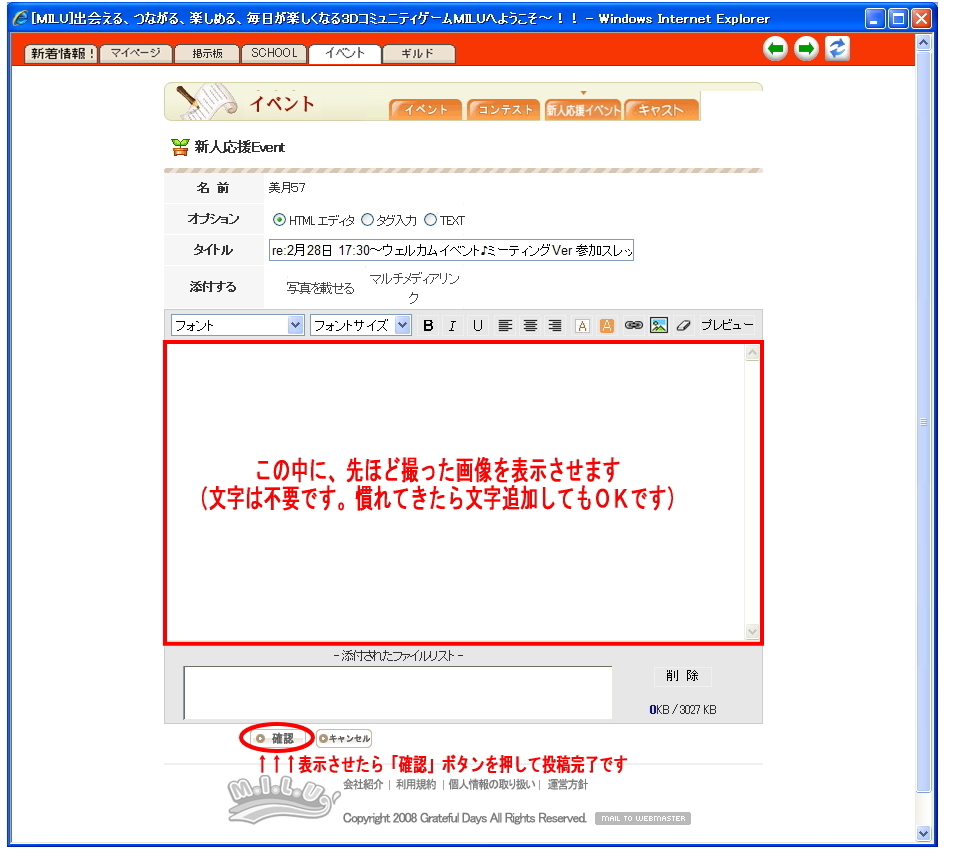Image resolution: width=964 pixels, height=865 pixels.
Task: Click the green back arrow icon
Action: click(x=775, y=49)
